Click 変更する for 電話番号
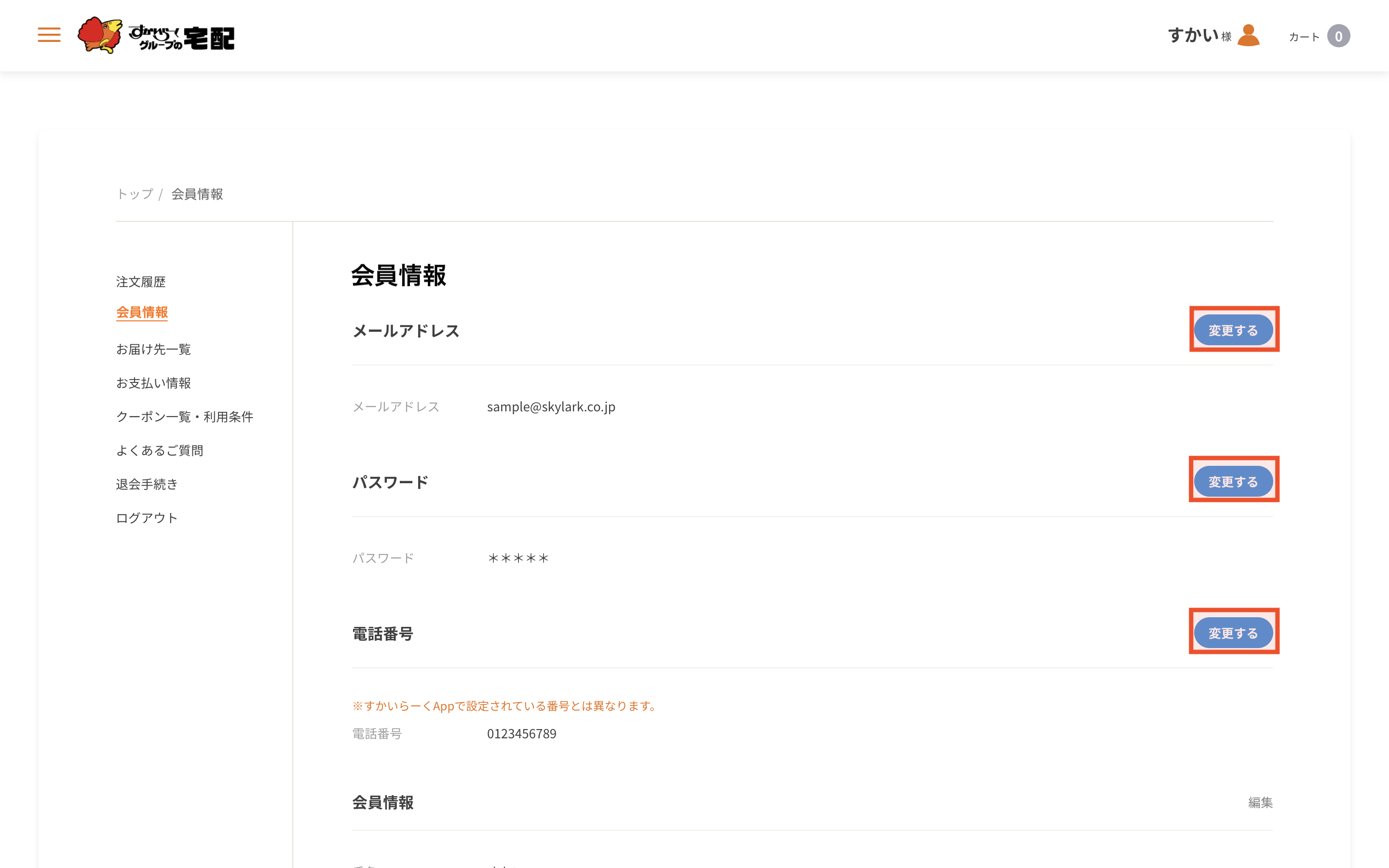The height and width of the screenshot is (868, 1389). point(1233,633)
